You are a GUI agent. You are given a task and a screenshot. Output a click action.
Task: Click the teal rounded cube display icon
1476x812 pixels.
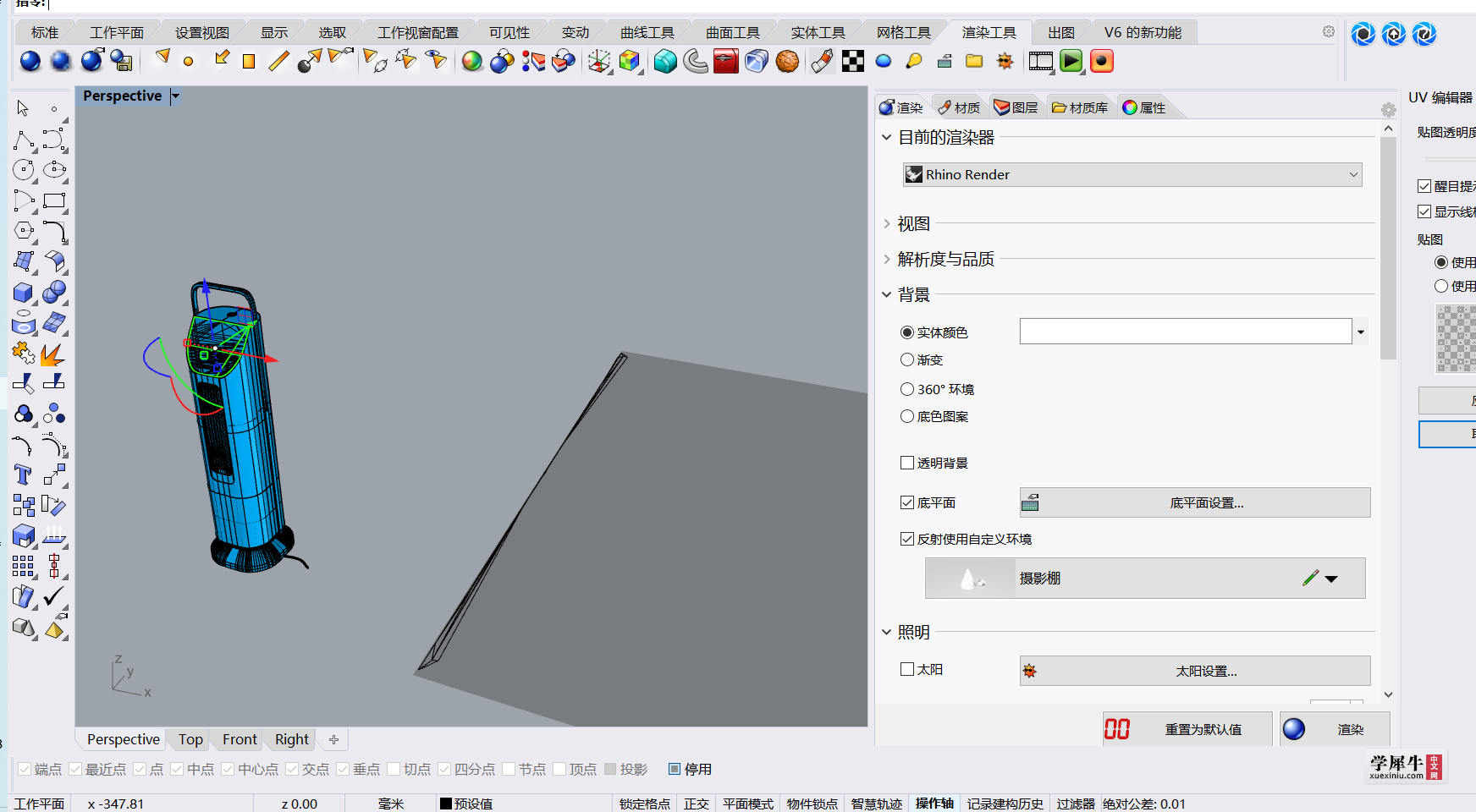[665, 61]
